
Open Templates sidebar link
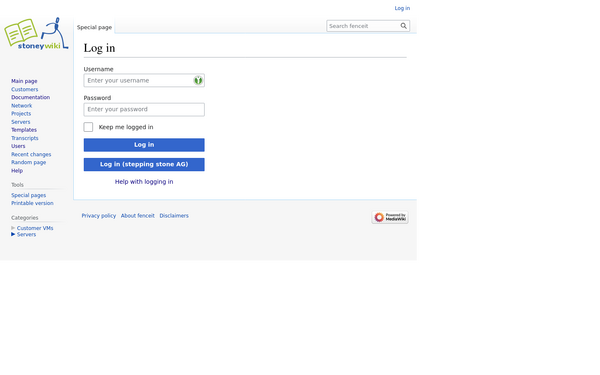(x=24, y=130)
